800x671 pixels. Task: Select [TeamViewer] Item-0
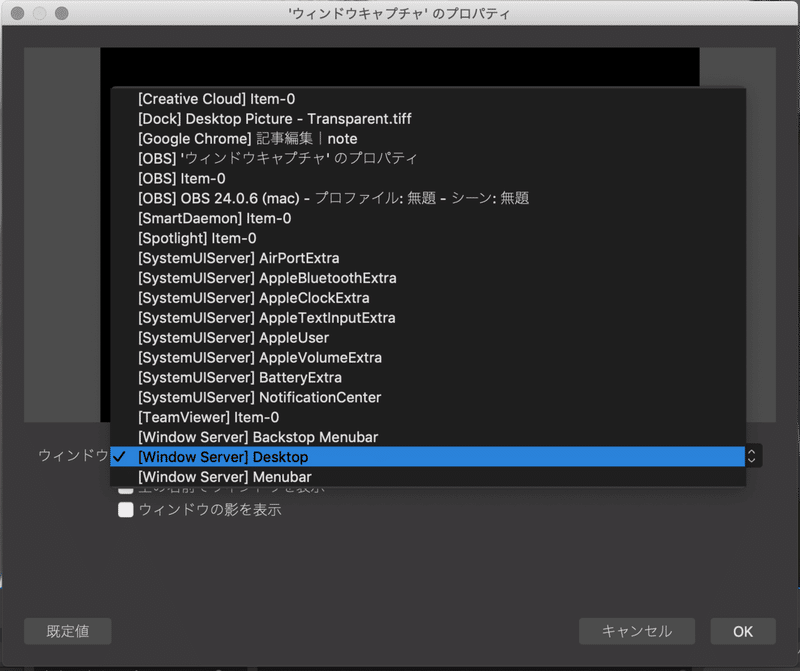click(428, 417)
